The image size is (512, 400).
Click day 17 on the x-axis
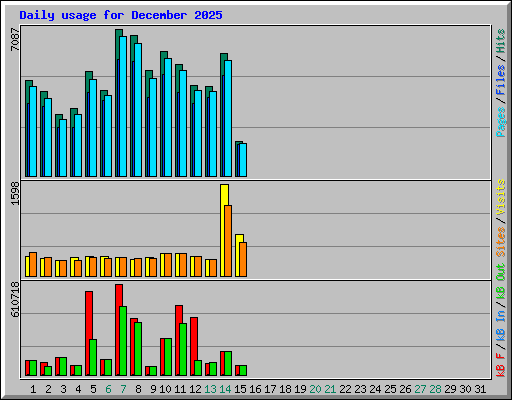[270, 389]
